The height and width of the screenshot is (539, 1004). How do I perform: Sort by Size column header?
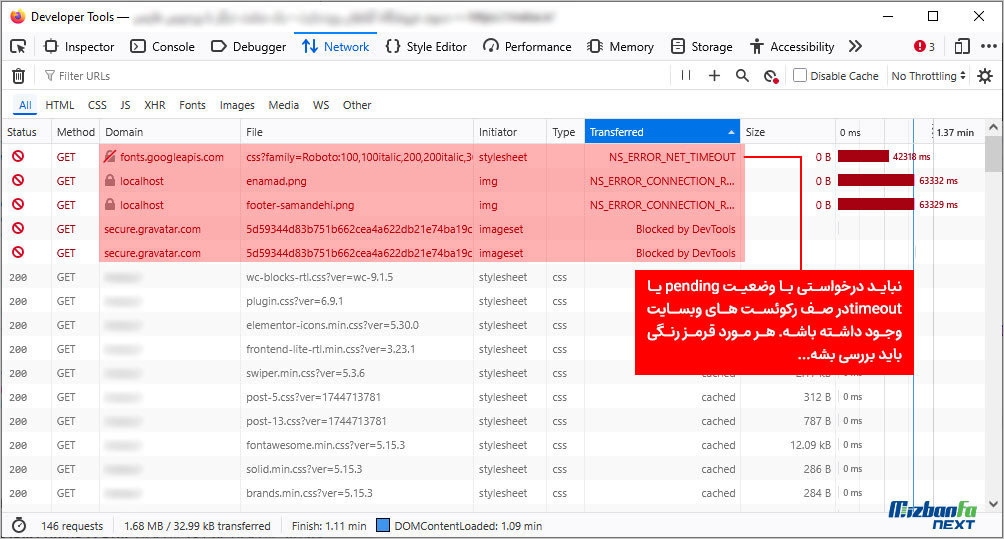787,132
